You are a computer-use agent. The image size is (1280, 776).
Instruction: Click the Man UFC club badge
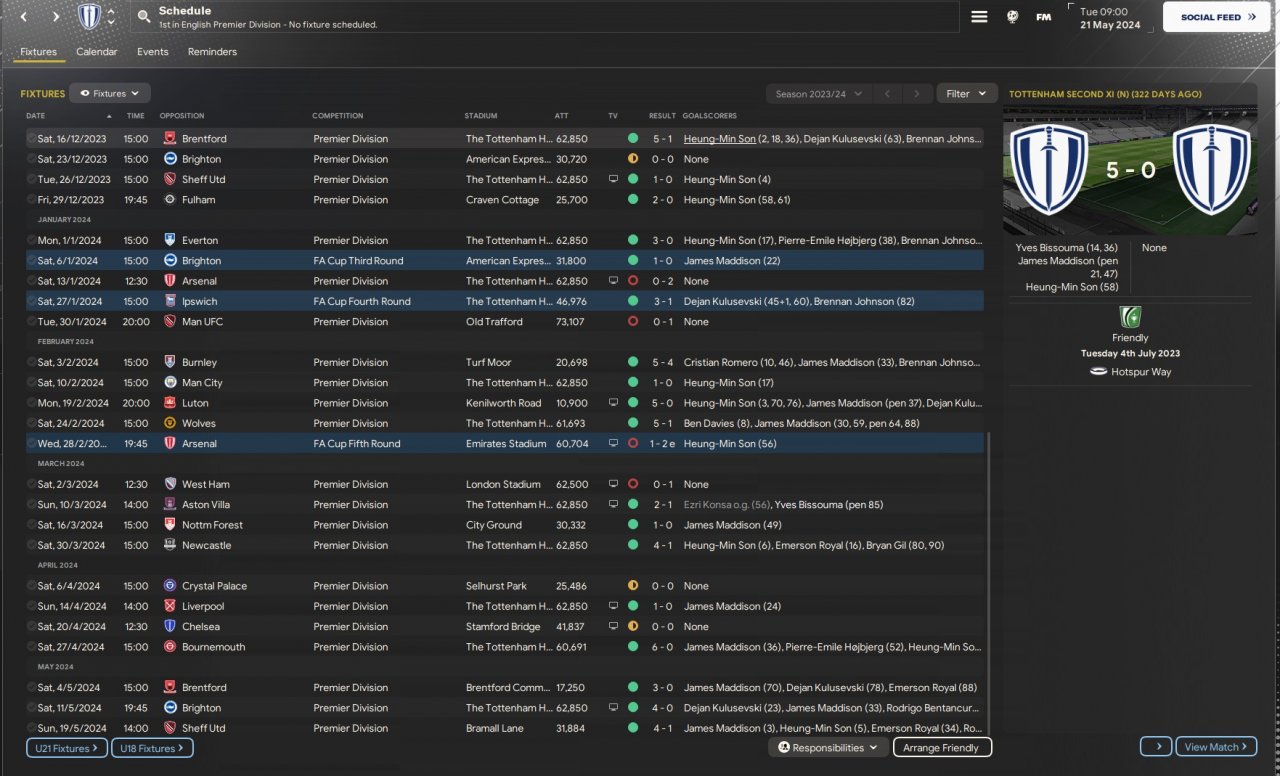(x=170, y=322)
